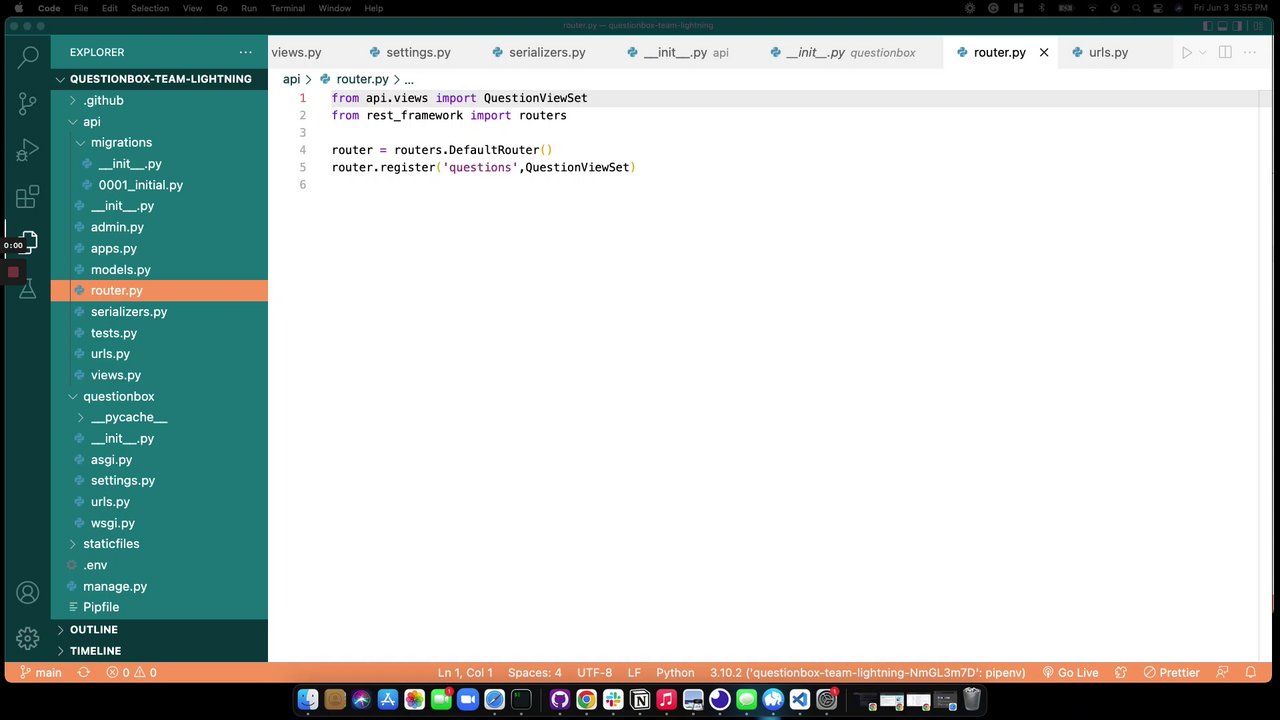
Task: Synchronize changes from status bar
Action: [x=84, y=673]
